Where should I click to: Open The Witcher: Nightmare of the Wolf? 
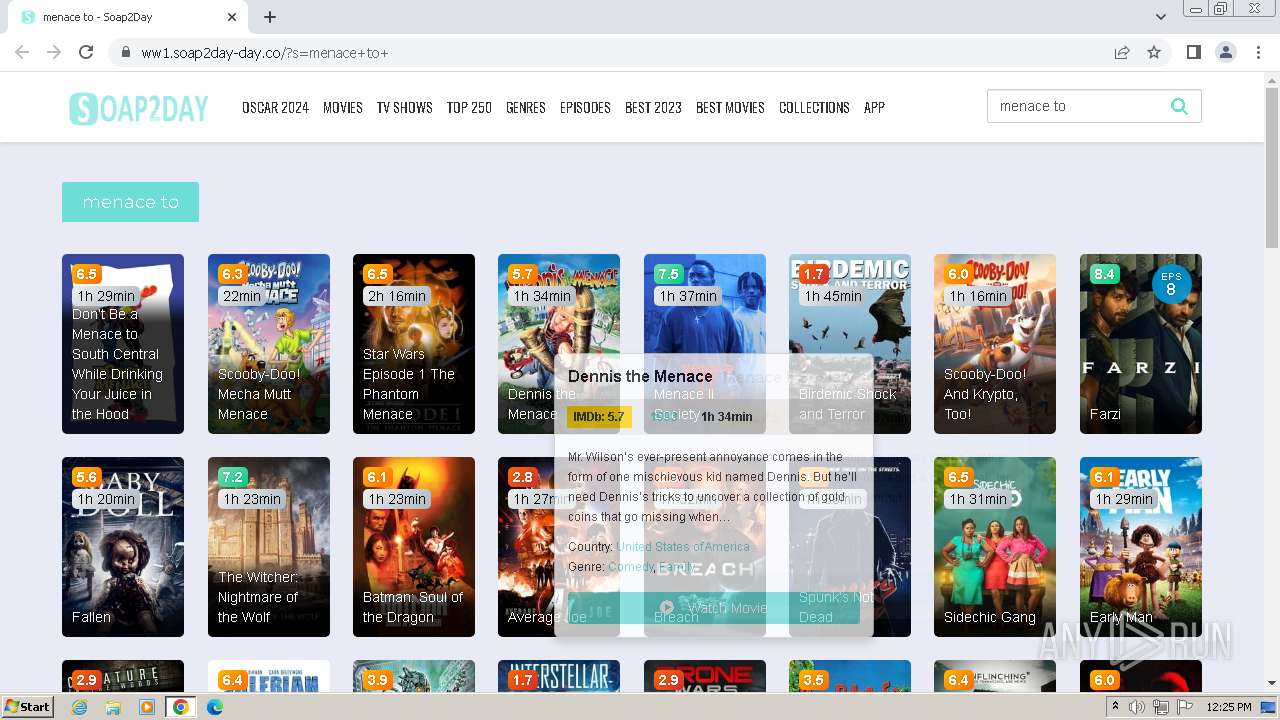click(269, 547)
